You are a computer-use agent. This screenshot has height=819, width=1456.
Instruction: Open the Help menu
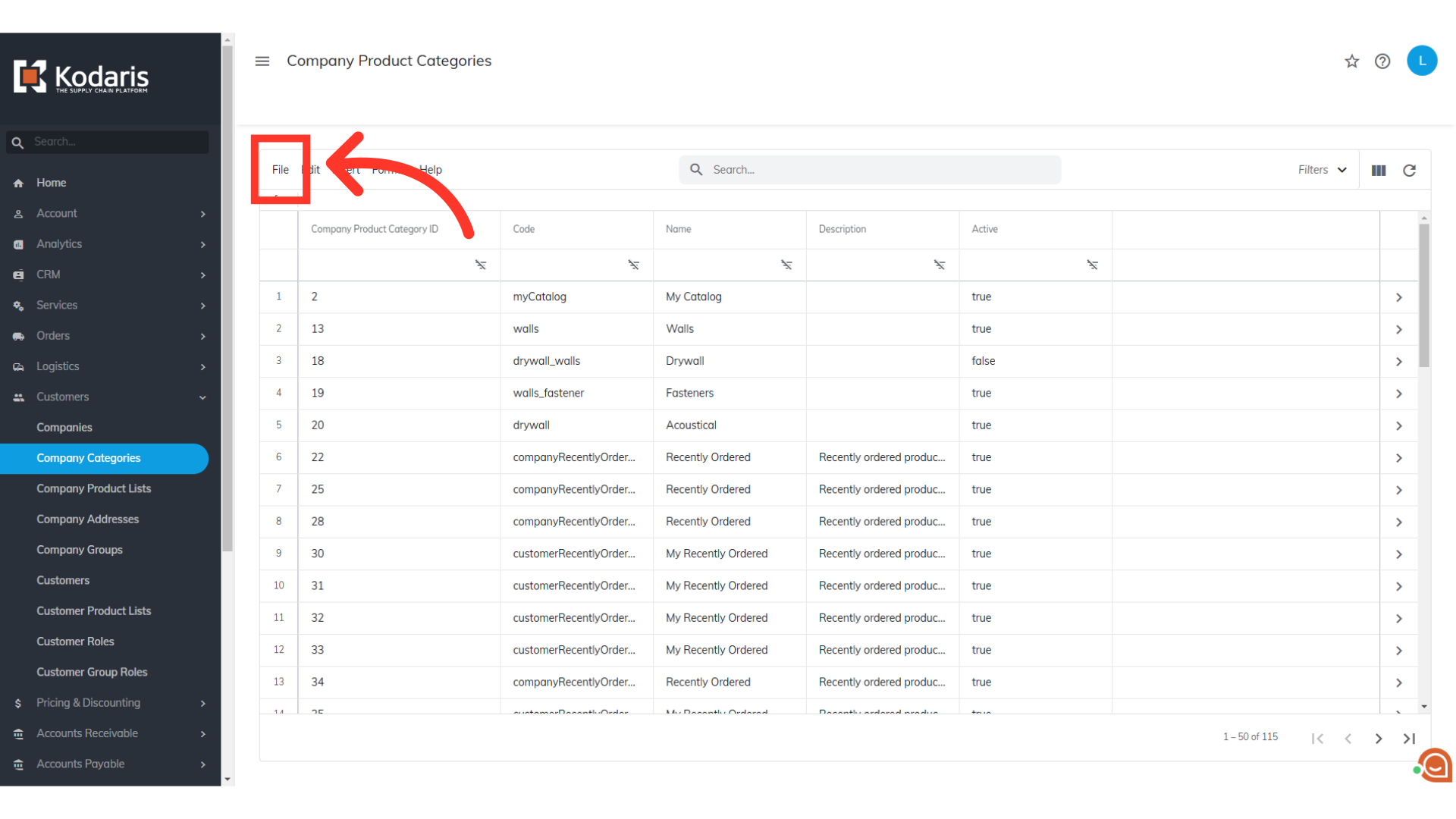[431, 170]
